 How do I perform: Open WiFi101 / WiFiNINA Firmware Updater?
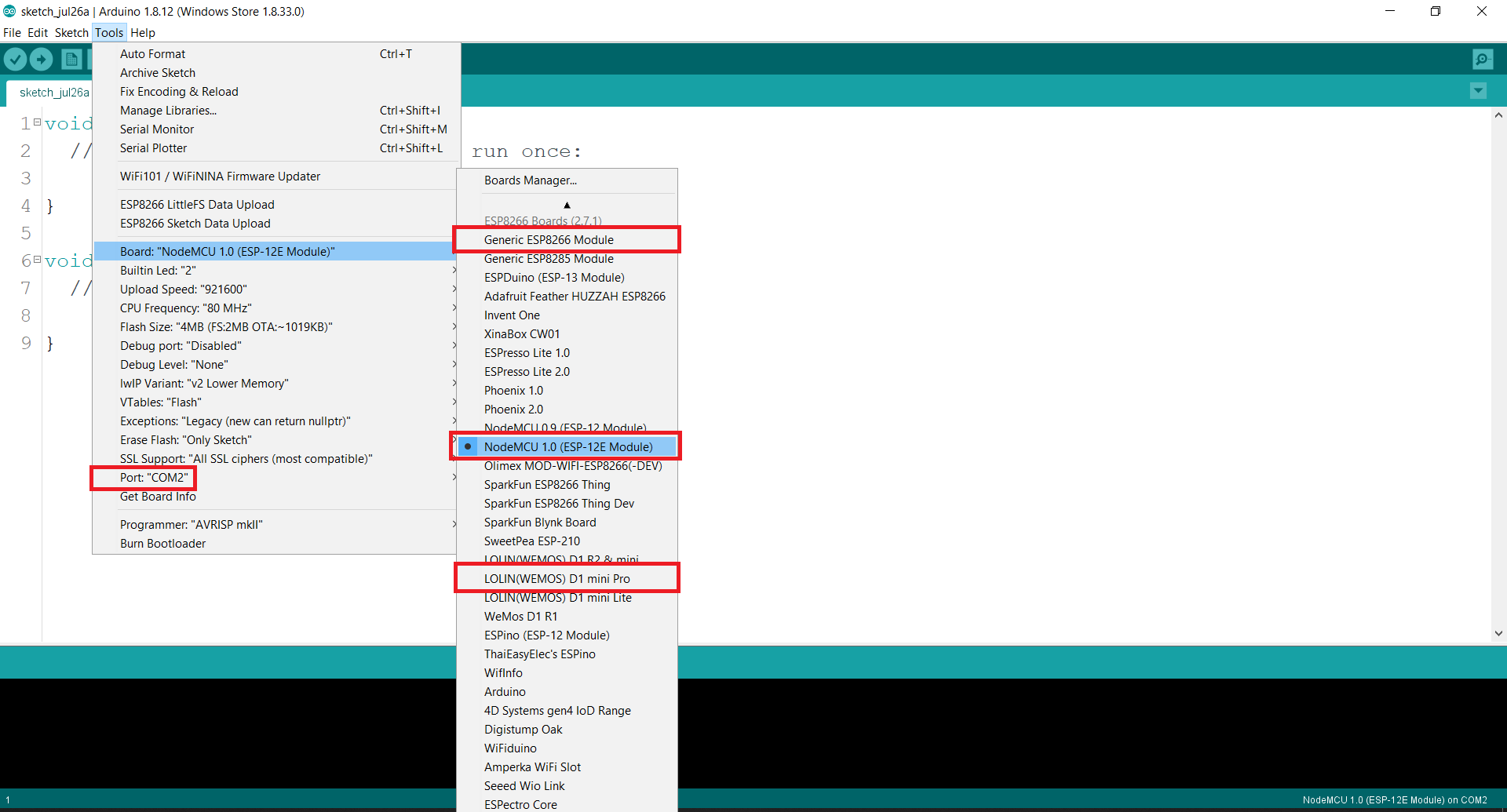275,177
